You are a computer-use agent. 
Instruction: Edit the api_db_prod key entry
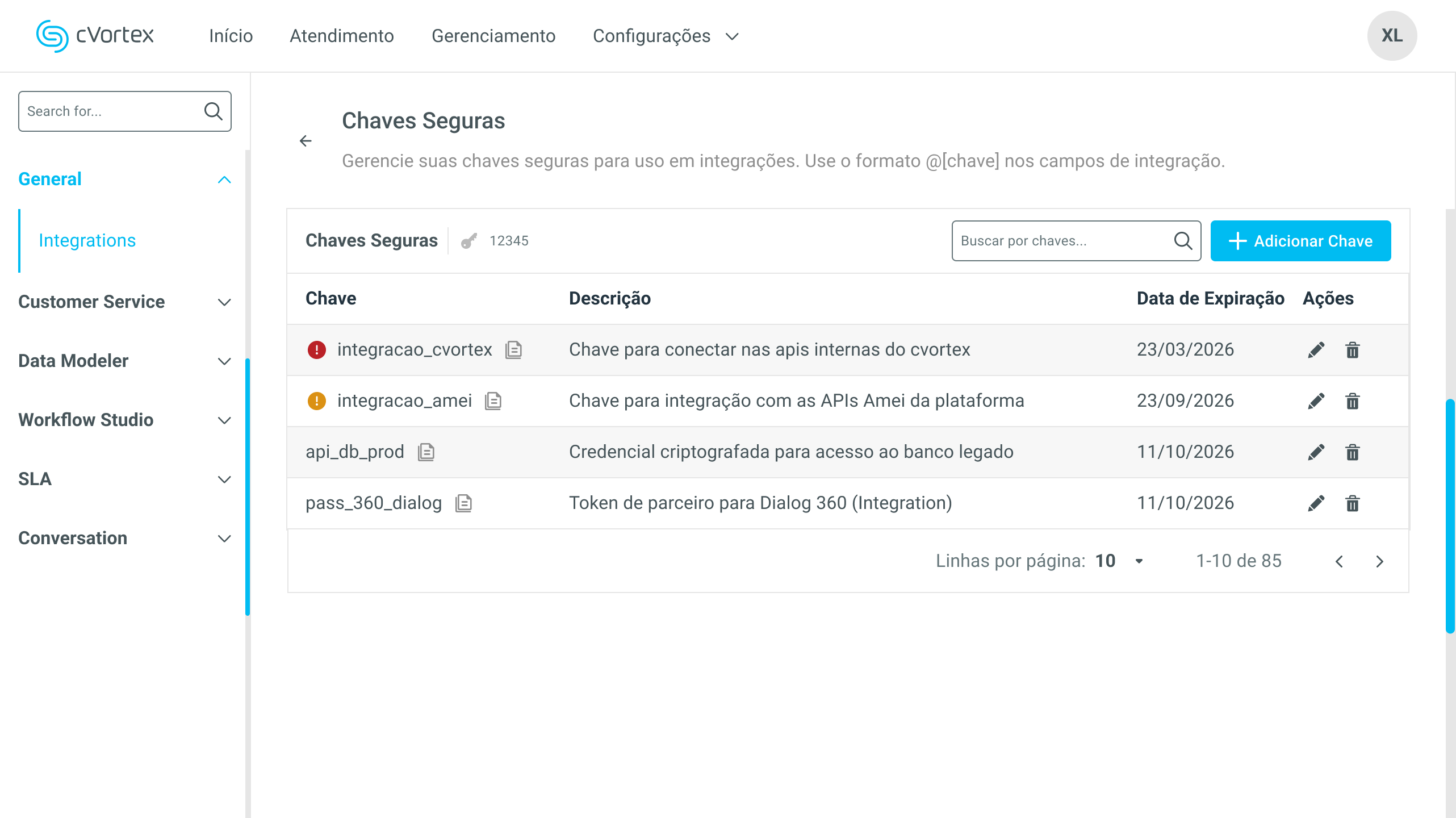[x=1316, y=452]
